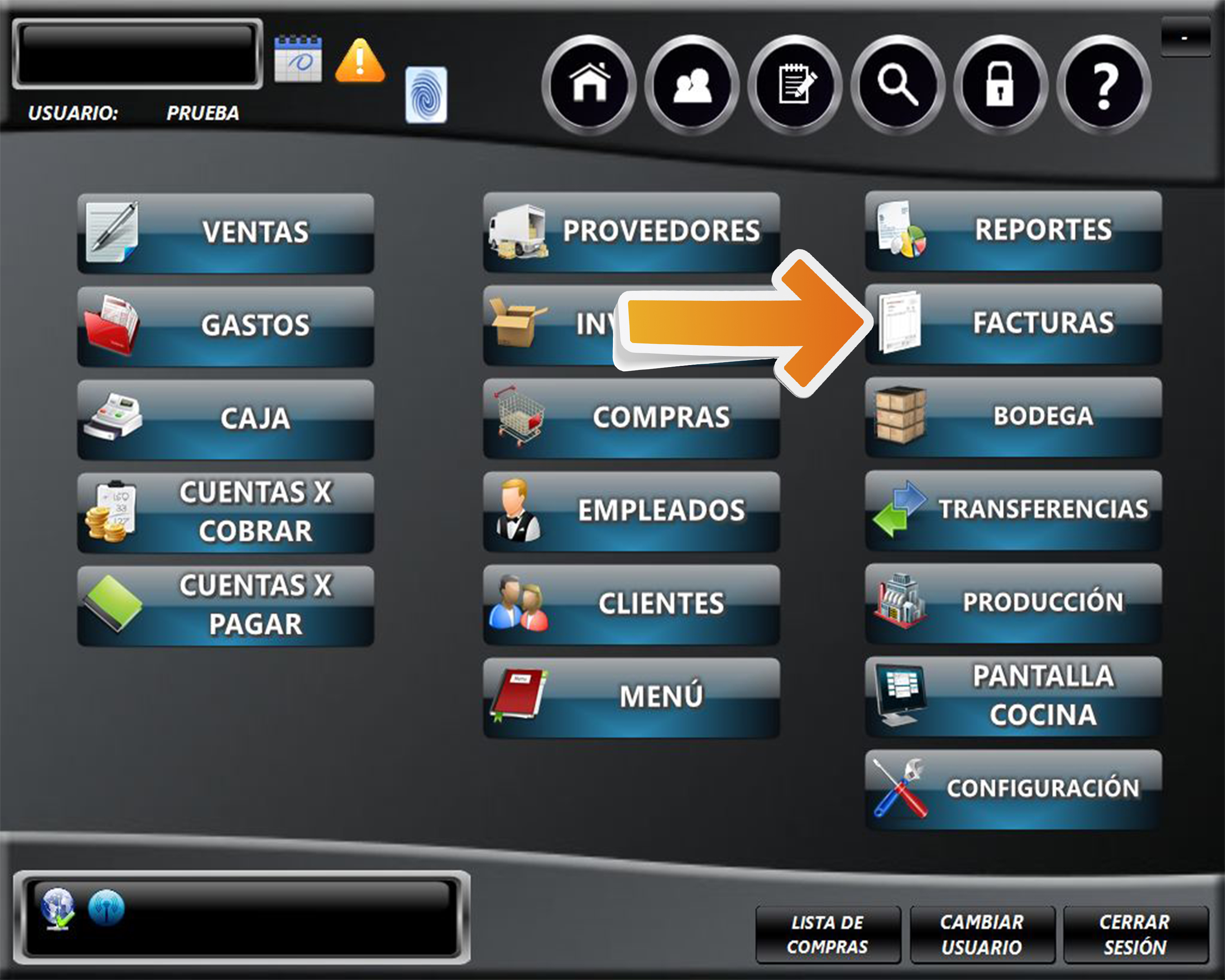1225x980 pixels.
Task: Click the magnifying glass search button
Action: (x=898, y=85)
